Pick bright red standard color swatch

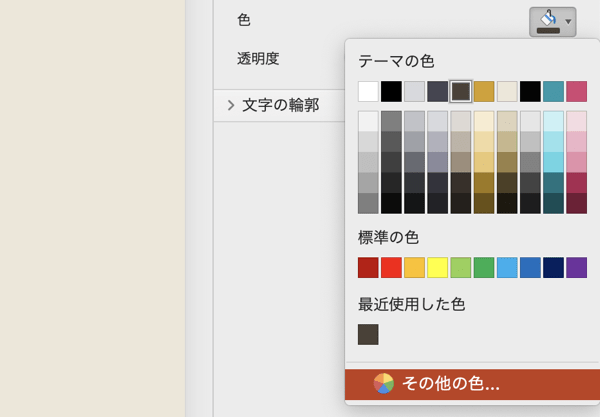[x=391, y=267]
